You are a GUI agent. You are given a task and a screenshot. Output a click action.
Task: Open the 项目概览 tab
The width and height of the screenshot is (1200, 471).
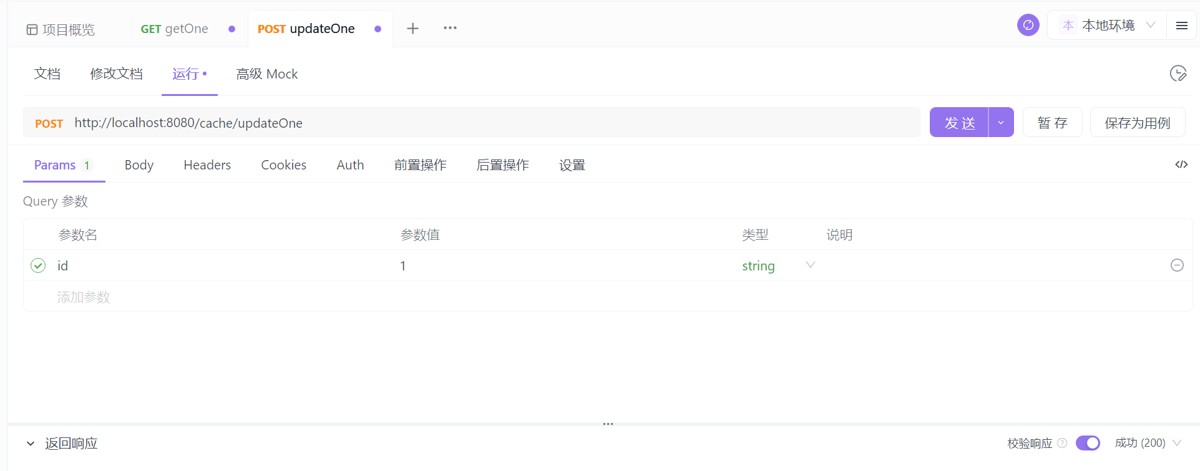tap(61, 29)
